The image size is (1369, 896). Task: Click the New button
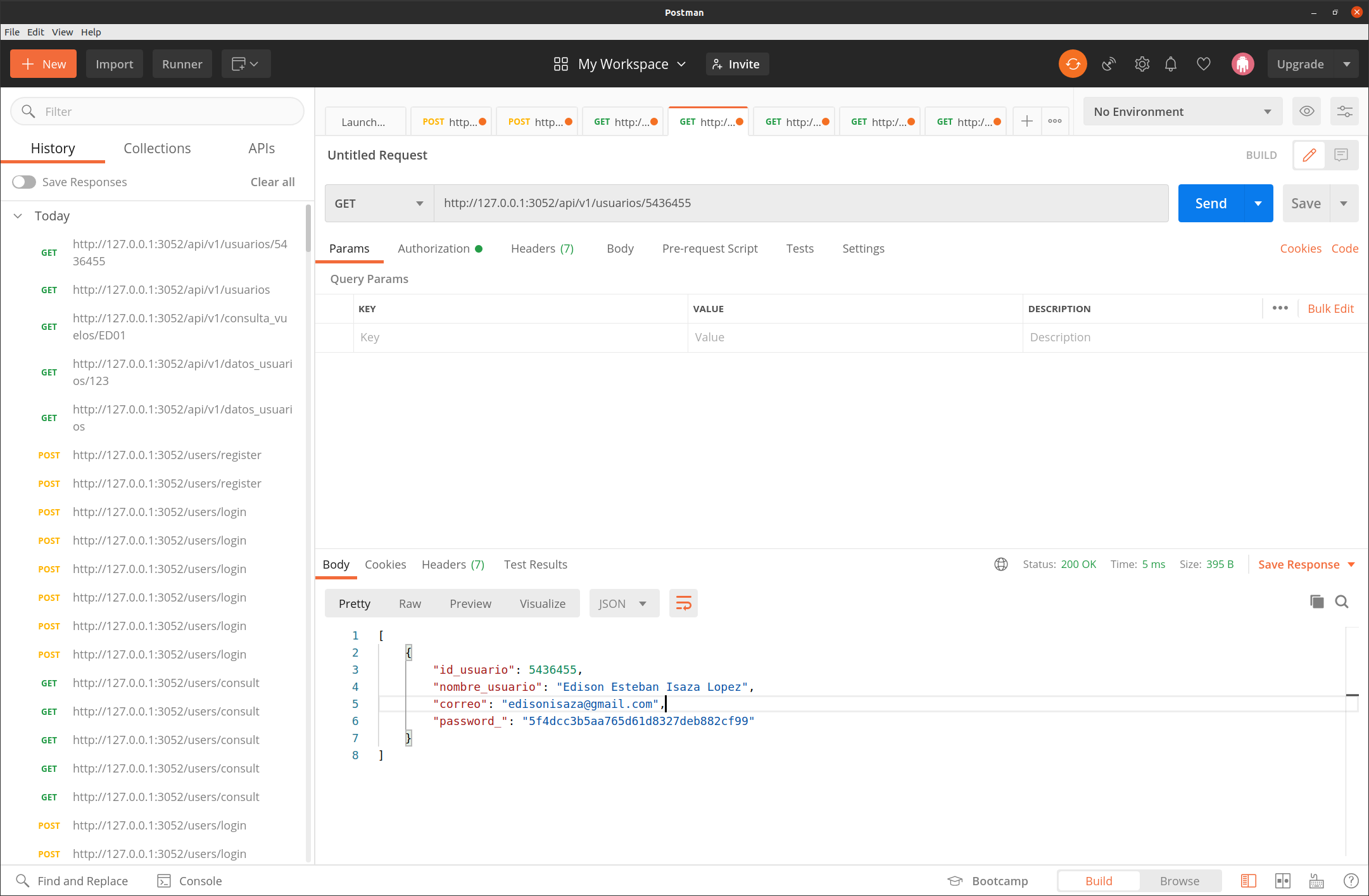click(43, 64)
